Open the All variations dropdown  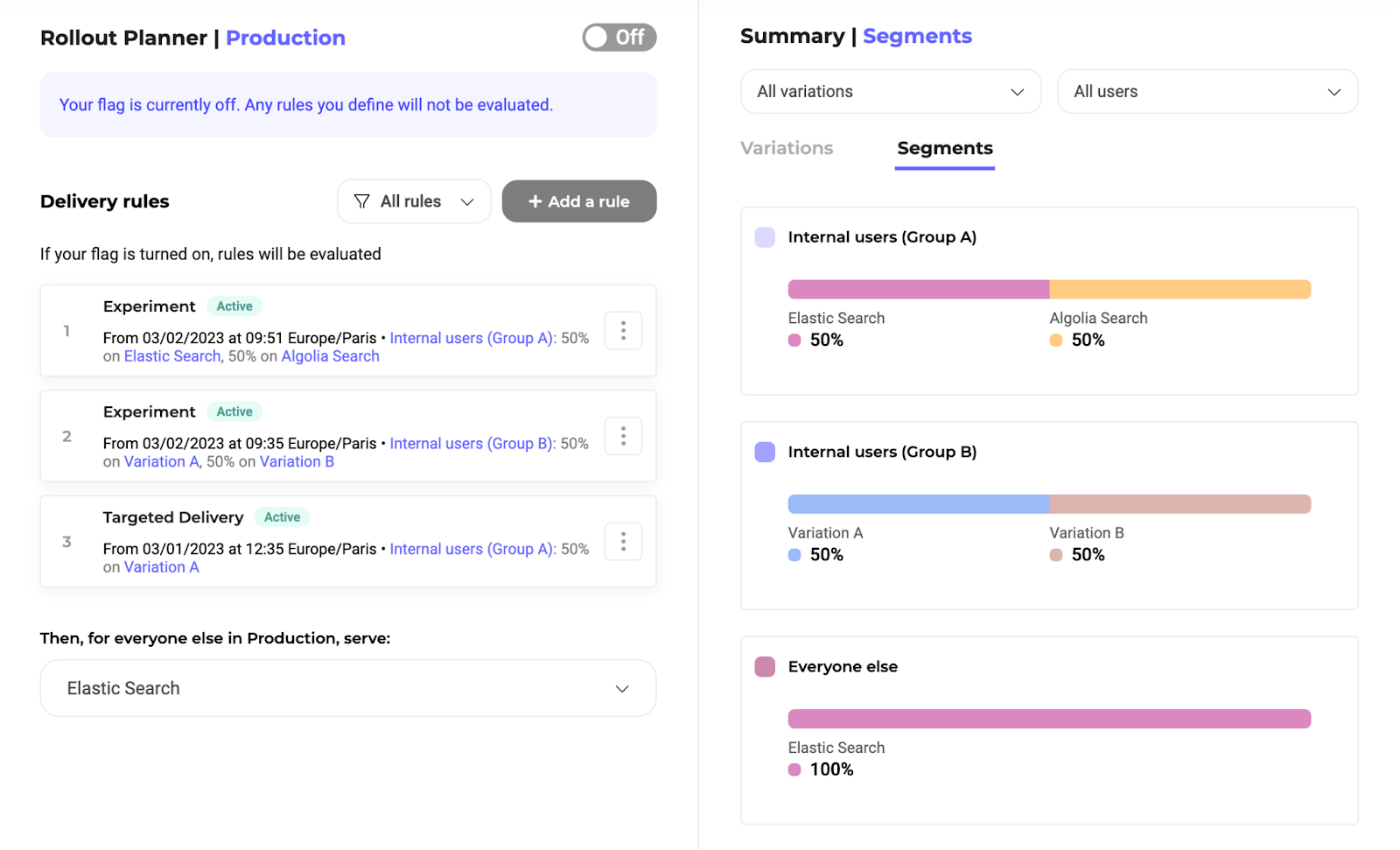(x=891, y=92)
